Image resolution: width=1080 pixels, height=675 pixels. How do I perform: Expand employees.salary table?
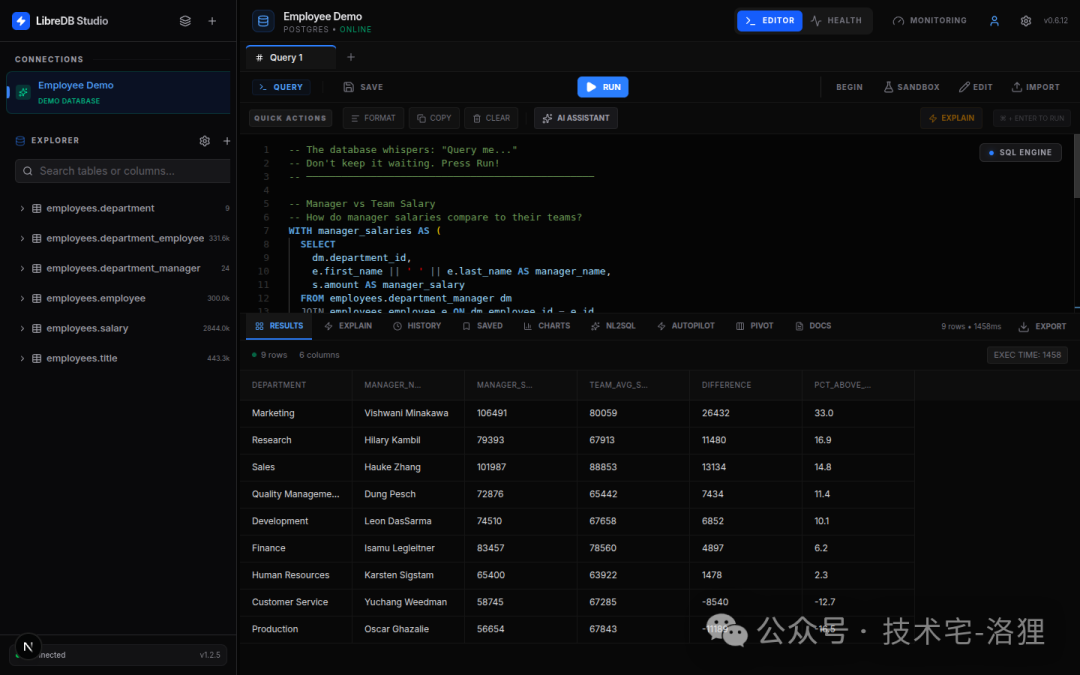click(x=22, y=329)
